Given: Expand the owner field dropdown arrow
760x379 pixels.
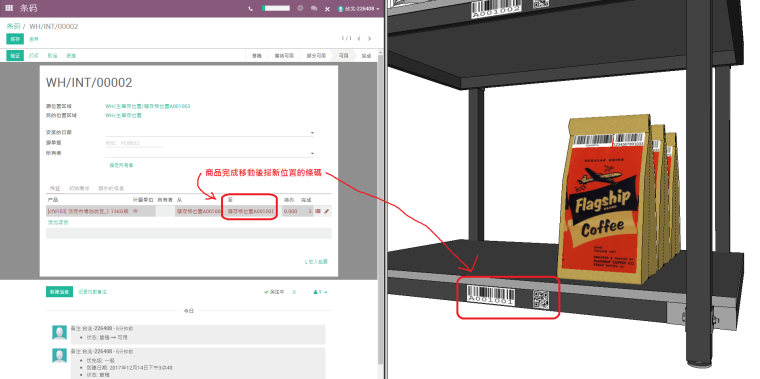Looking at the screenshot, I should [x=312, y=154].
